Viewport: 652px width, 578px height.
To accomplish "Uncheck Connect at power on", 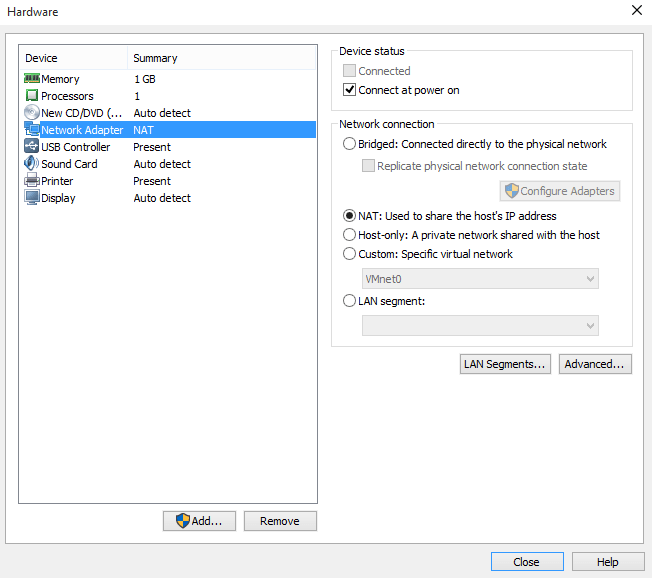I will (x=350, y=90).
